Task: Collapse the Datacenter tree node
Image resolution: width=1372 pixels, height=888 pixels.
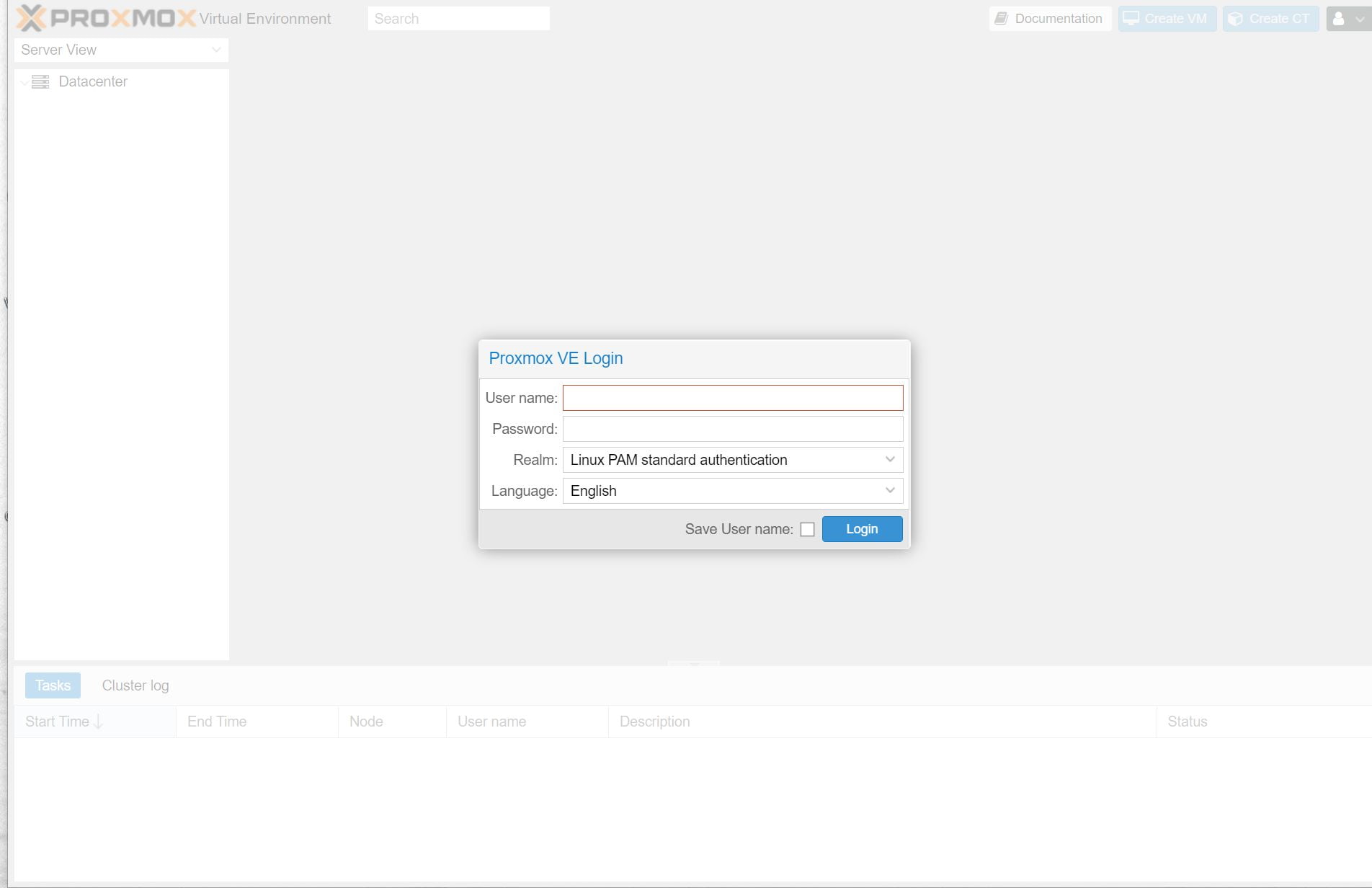Action: pos(24,82)
